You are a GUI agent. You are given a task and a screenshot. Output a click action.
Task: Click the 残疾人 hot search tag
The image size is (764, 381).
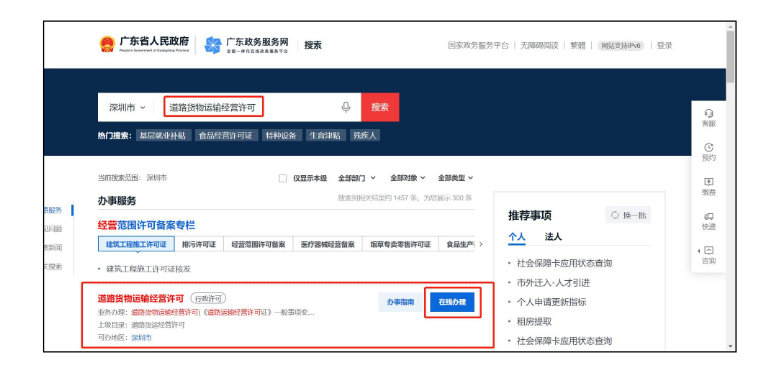(365, 135)
